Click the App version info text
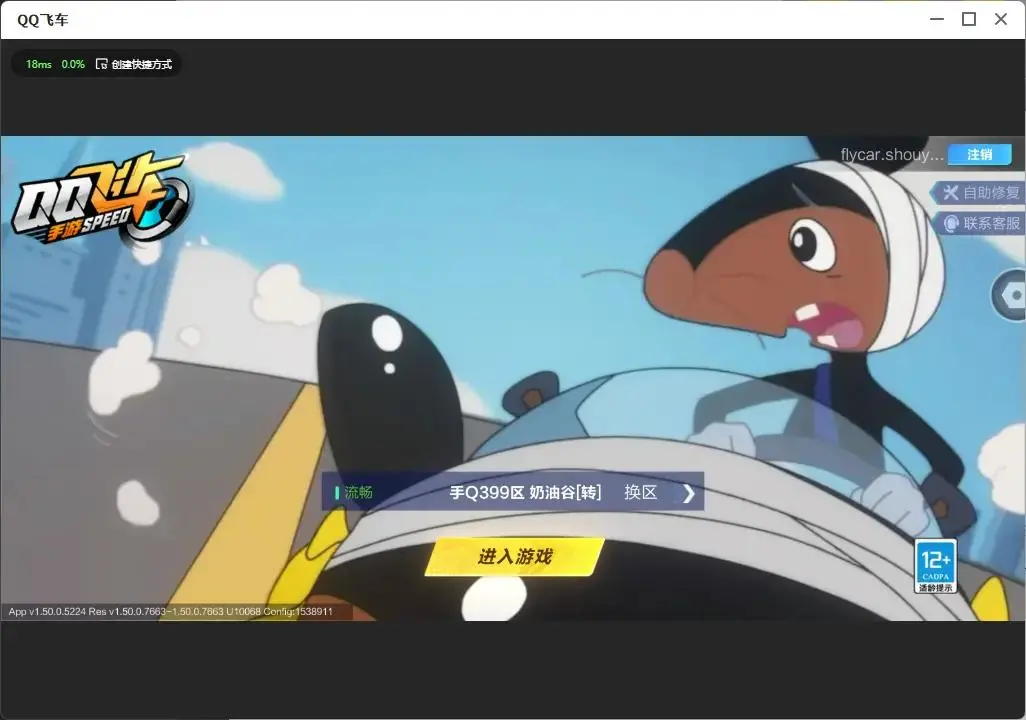The width and height of the screenshot is (1026, 720). 171,611
